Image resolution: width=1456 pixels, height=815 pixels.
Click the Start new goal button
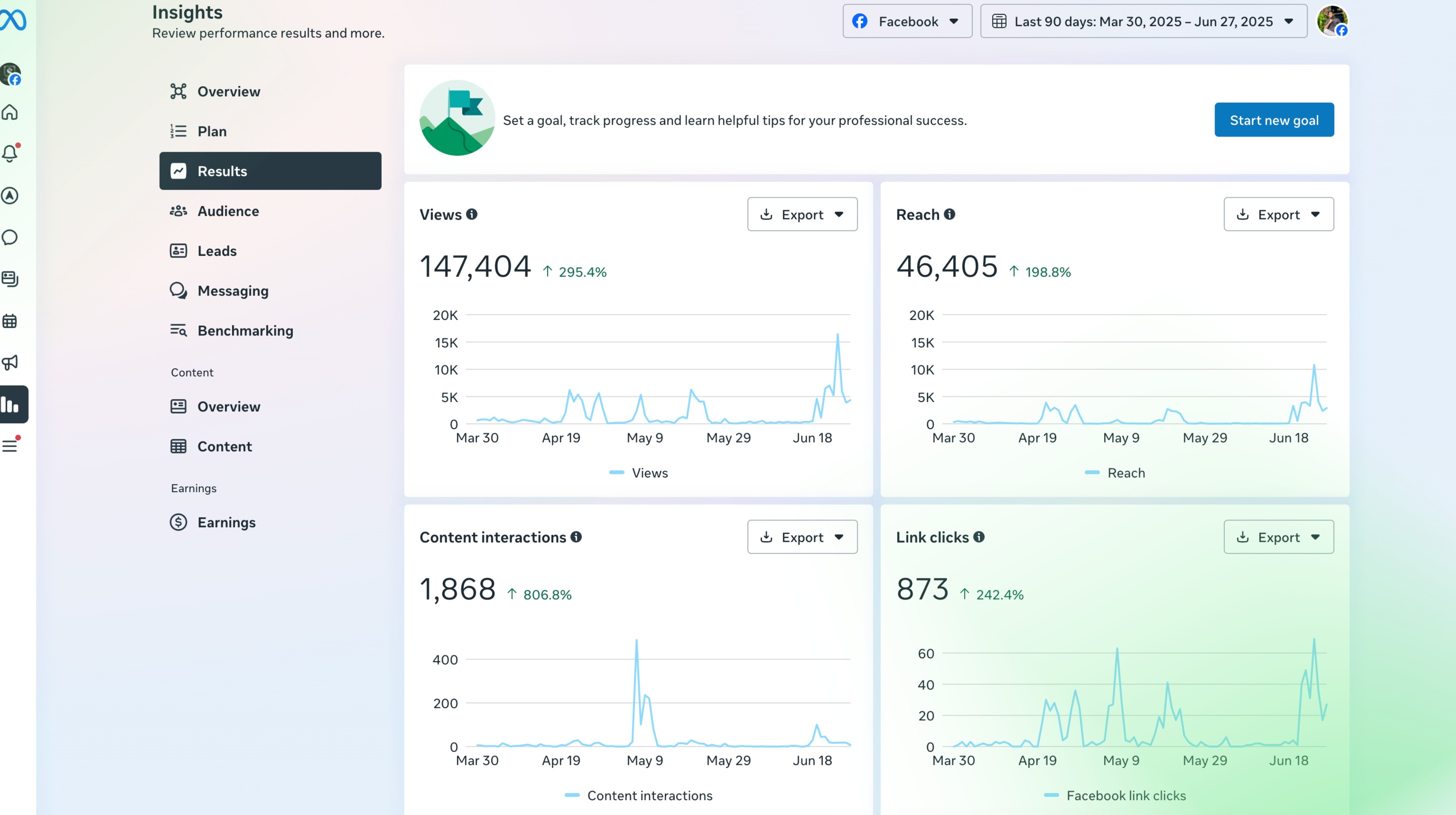coord(1274,120)
